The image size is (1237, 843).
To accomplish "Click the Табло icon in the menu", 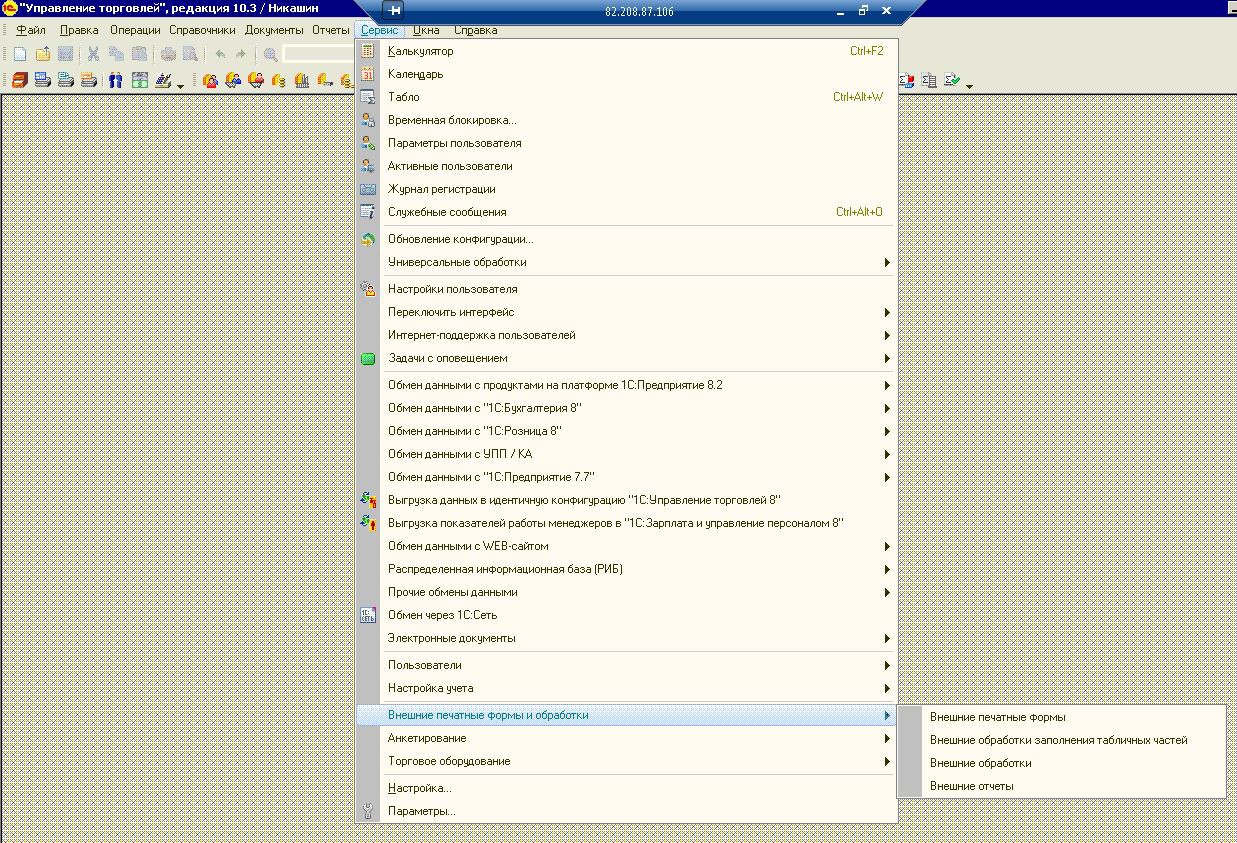I will coord(368,97).
